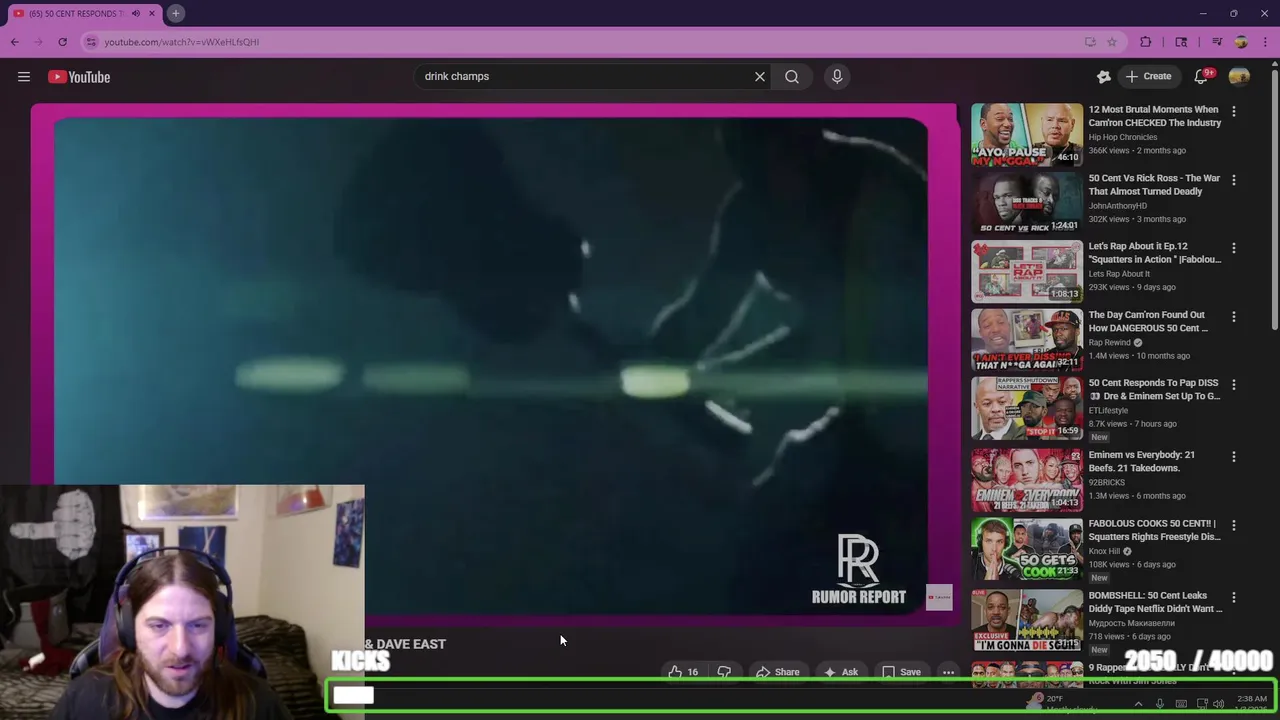Open options menu for Eminem vs Everybody
Image resolution: width=1280 pixels, height=720 pixels.
pyautogui.click(x=1233, y=457)
